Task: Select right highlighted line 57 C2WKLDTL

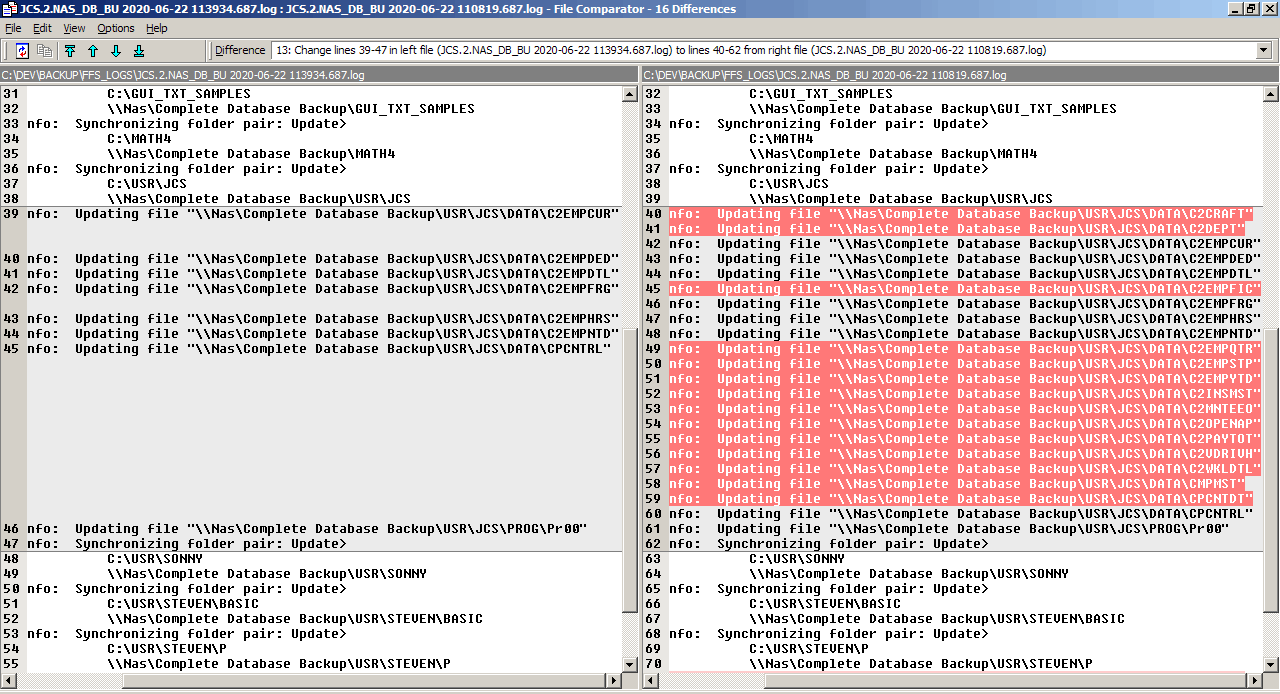Action: click(966, 469)
